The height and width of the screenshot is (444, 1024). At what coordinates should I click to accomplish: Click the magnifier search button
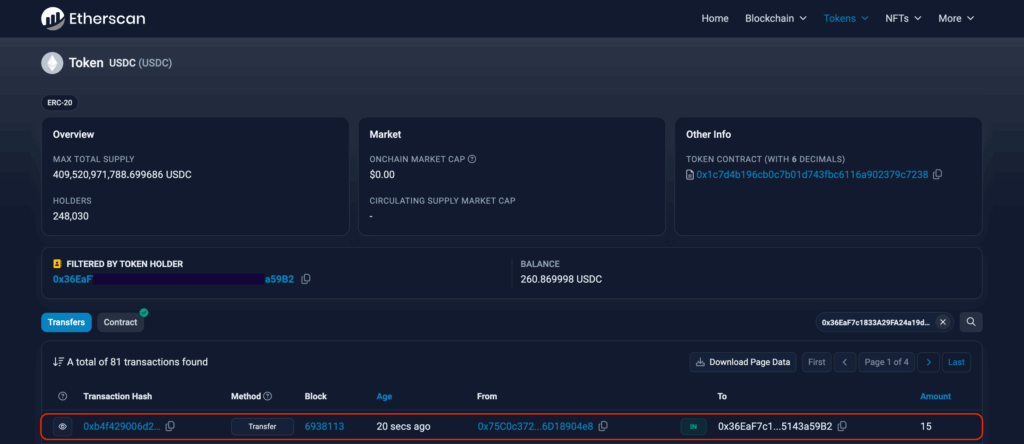tap(971, 322)
